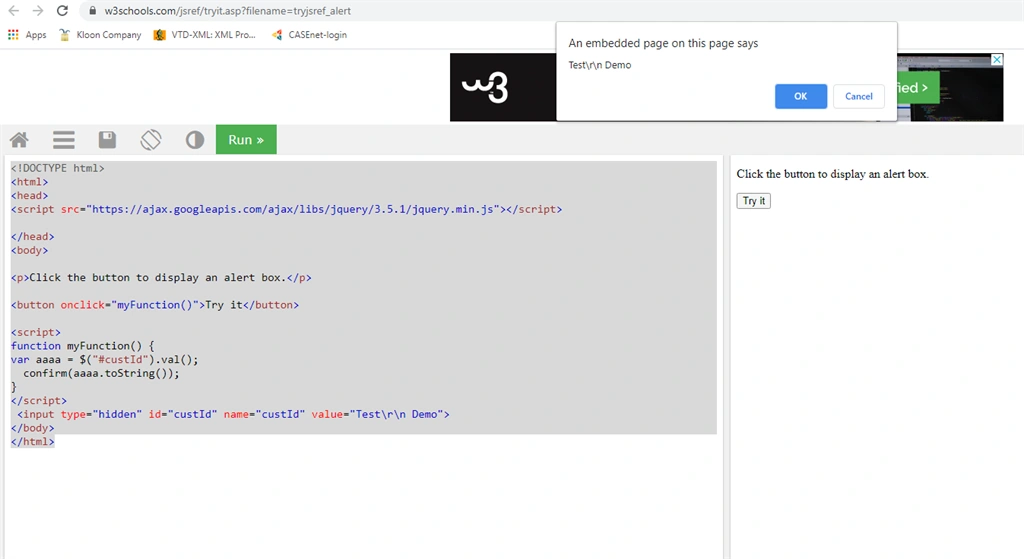This screenshot has width=1024, height=559.
Task: Click the Try it button in preview
Action: coord(754,200)
